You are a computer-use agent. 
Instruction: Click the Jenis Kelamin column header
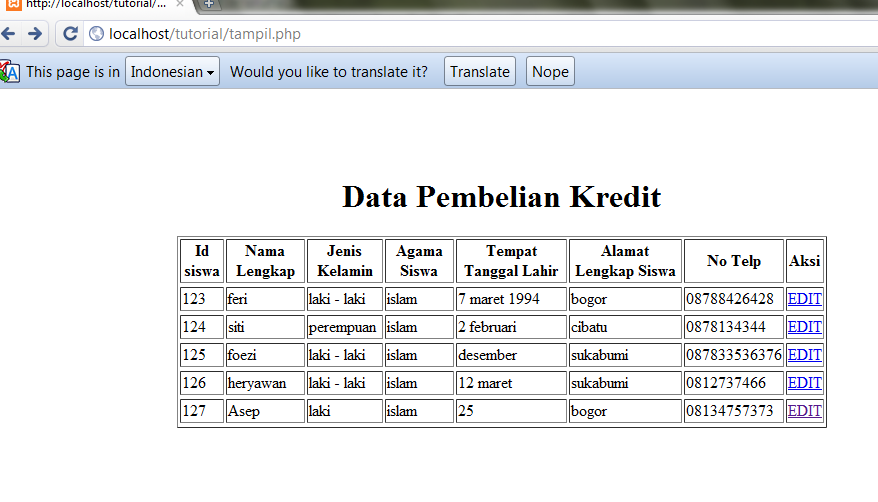[345, 261]
